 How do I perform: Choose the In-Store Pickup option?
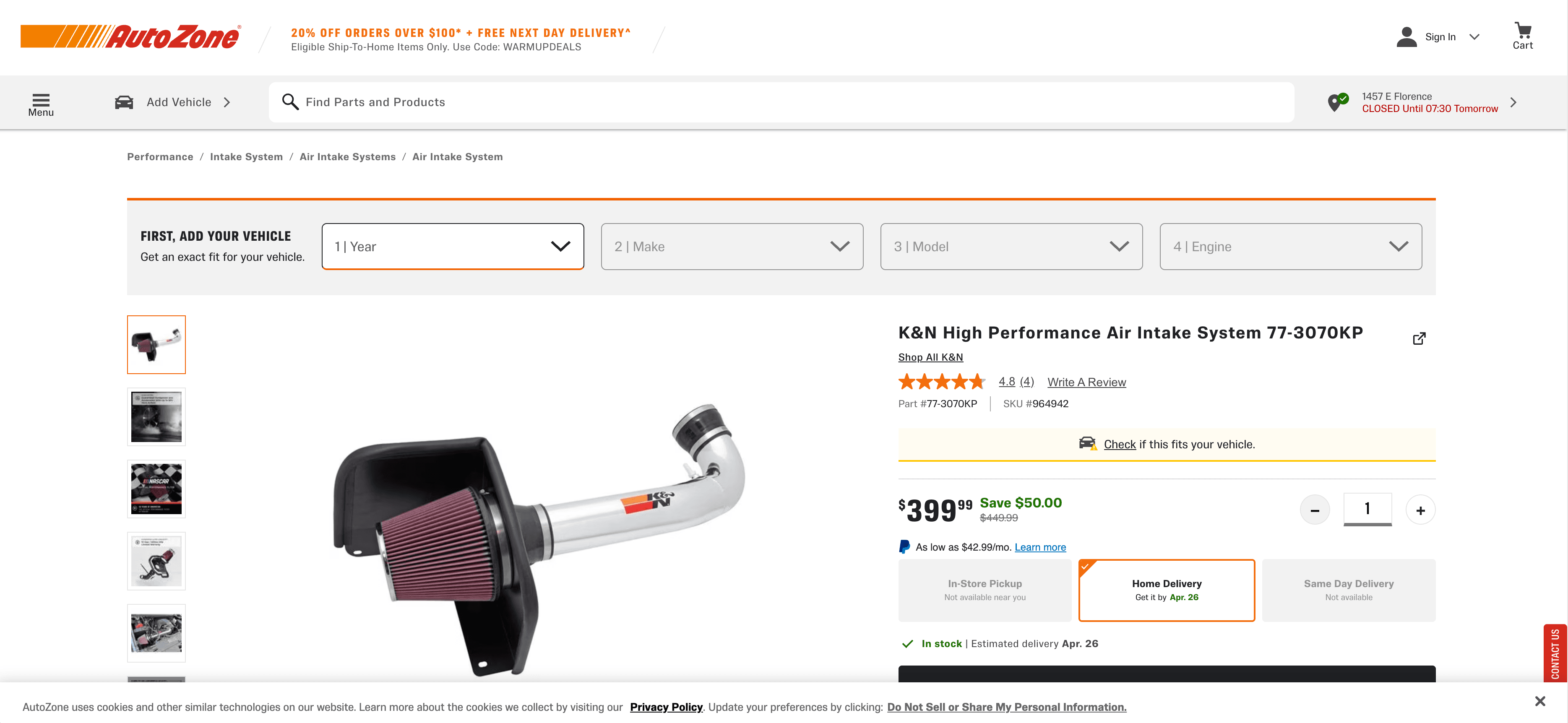(x=984, y=590)
